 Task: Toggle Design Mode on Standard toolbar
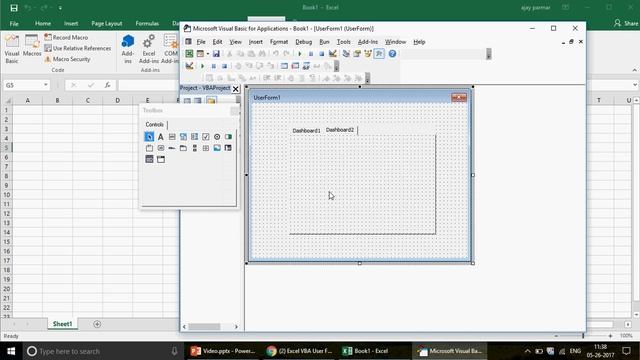point(333,54)
